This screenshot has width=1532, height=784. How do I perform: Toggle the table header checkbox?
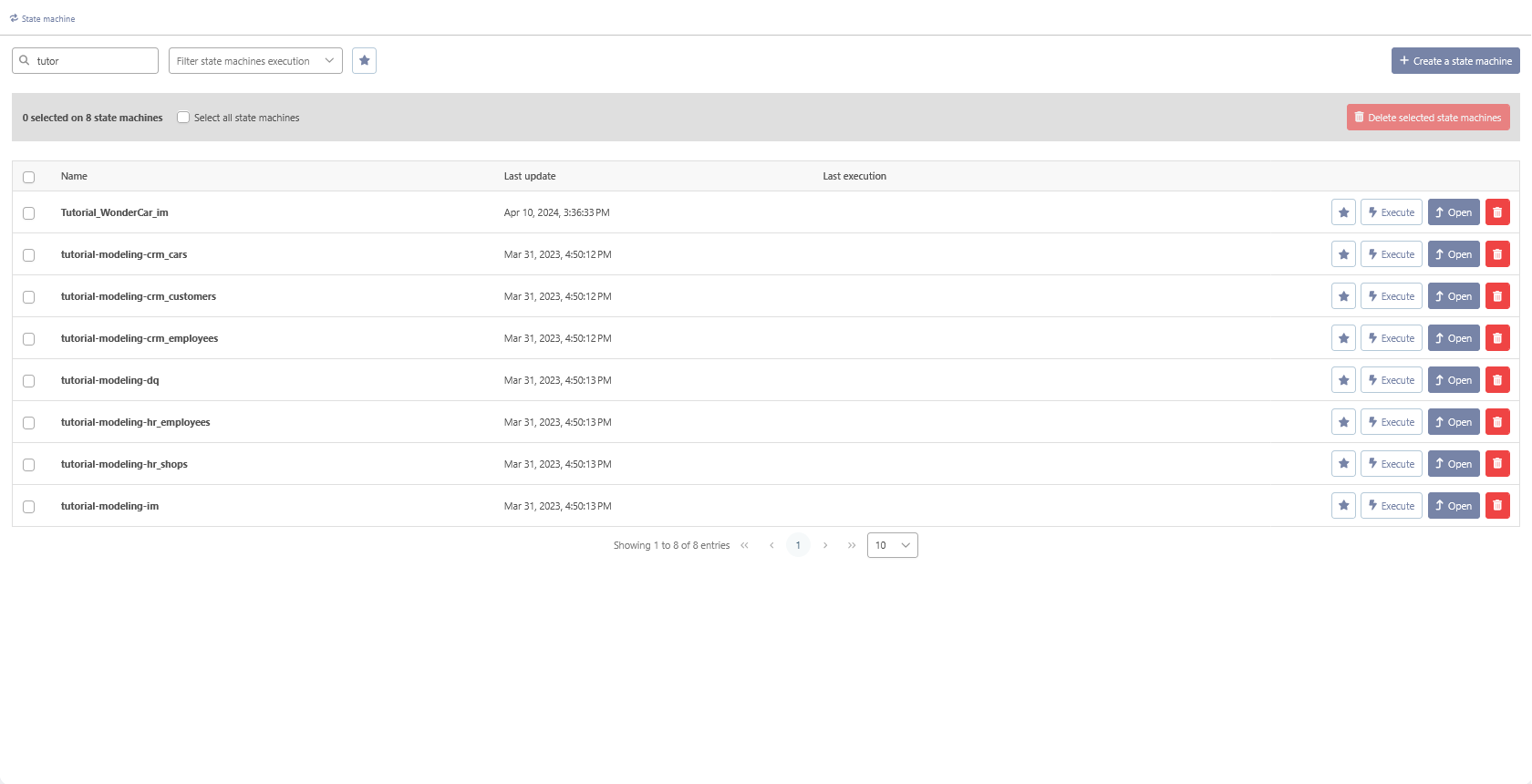[28, 177]
